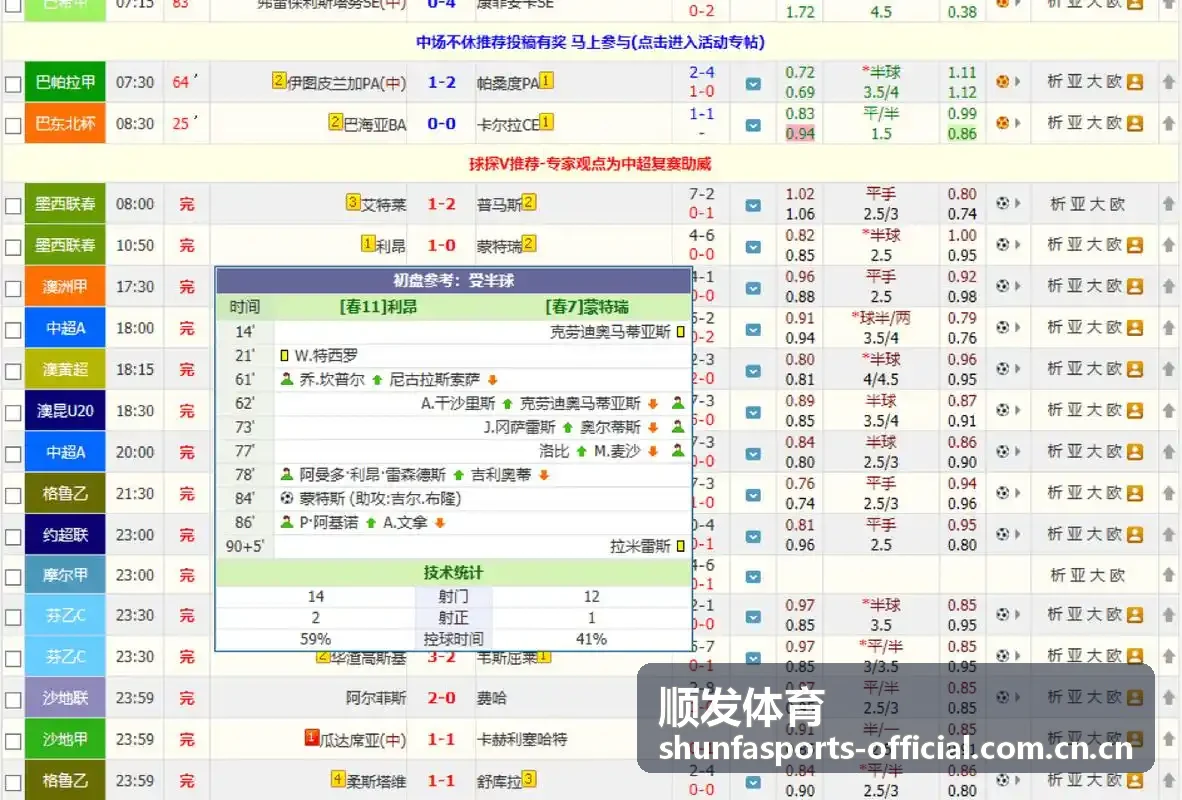Open 0-0 score of 巴海亚BA match
The image size is (1182, 800).
point(441,124)
